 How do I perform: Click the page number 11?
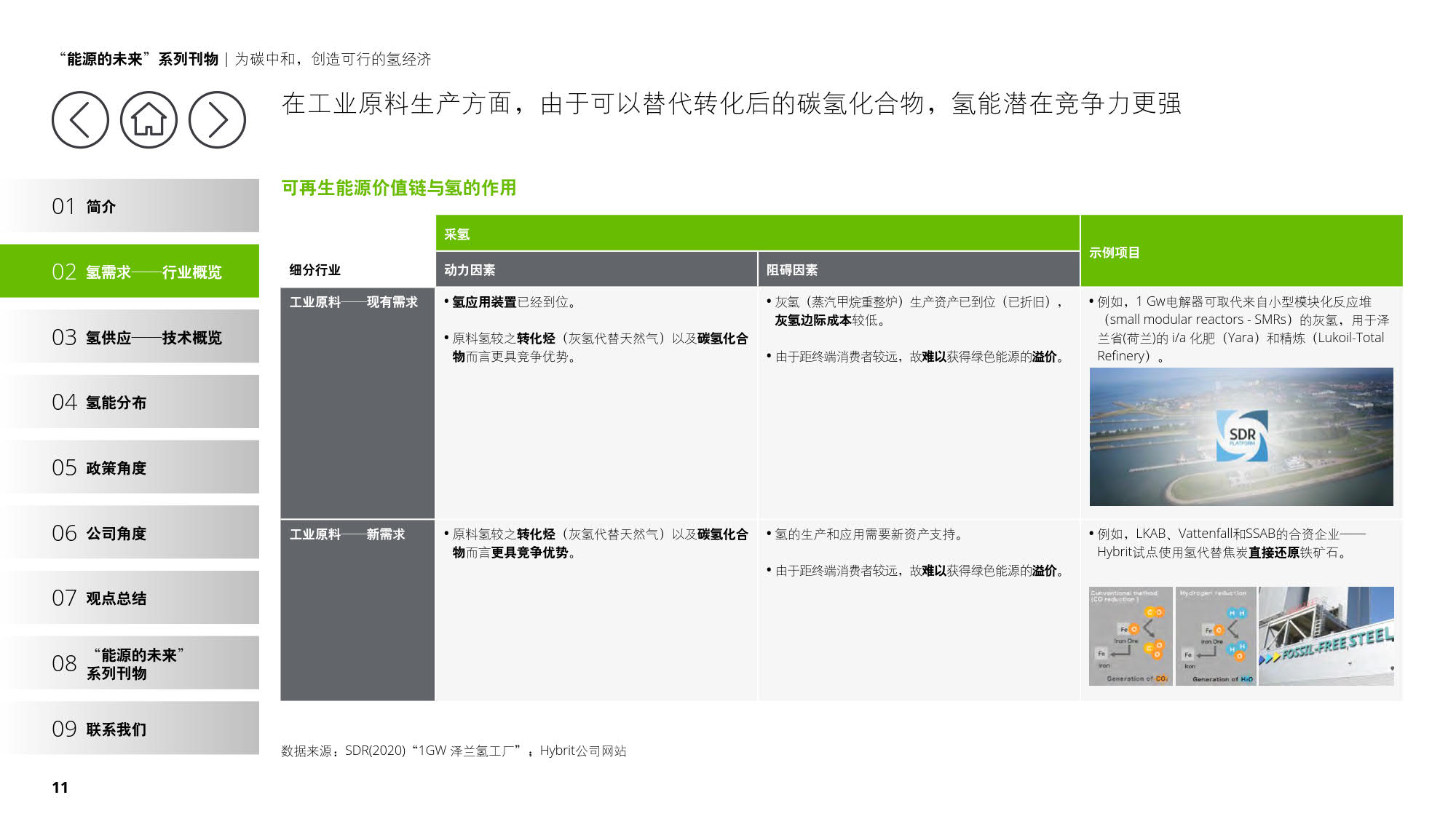[x=60, y=787]
